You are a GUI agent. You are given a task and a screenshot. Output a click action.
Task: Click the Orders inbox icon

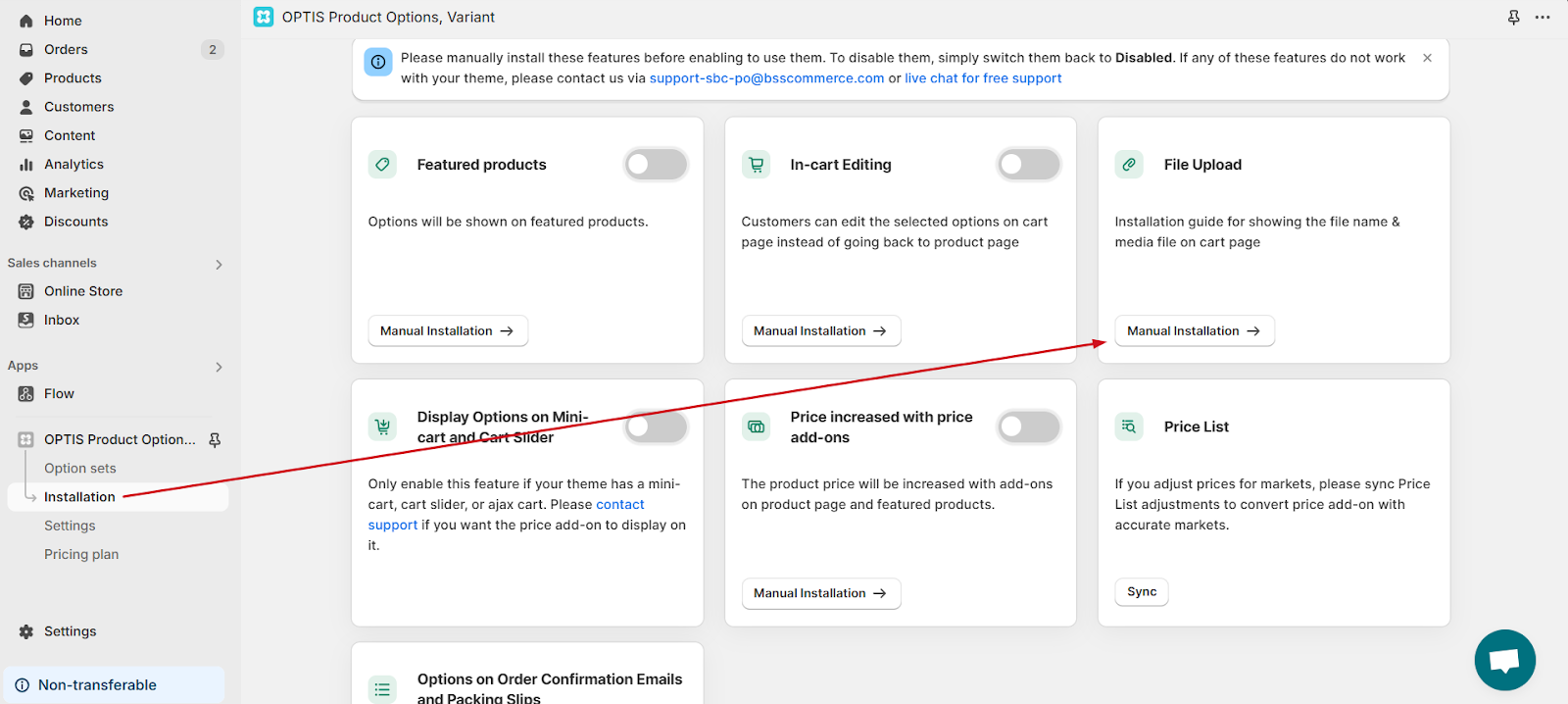click(26, 49)
